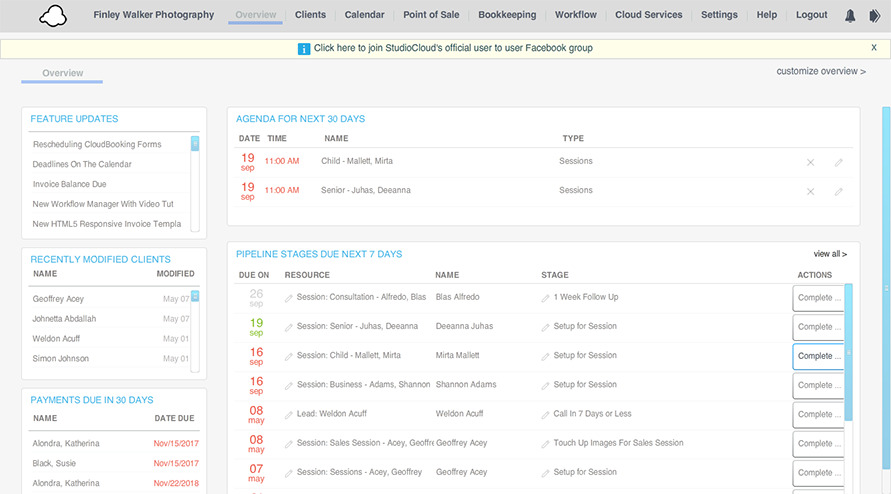Edit resource Lead: Weldon Acuff pencil

point(289,415)
